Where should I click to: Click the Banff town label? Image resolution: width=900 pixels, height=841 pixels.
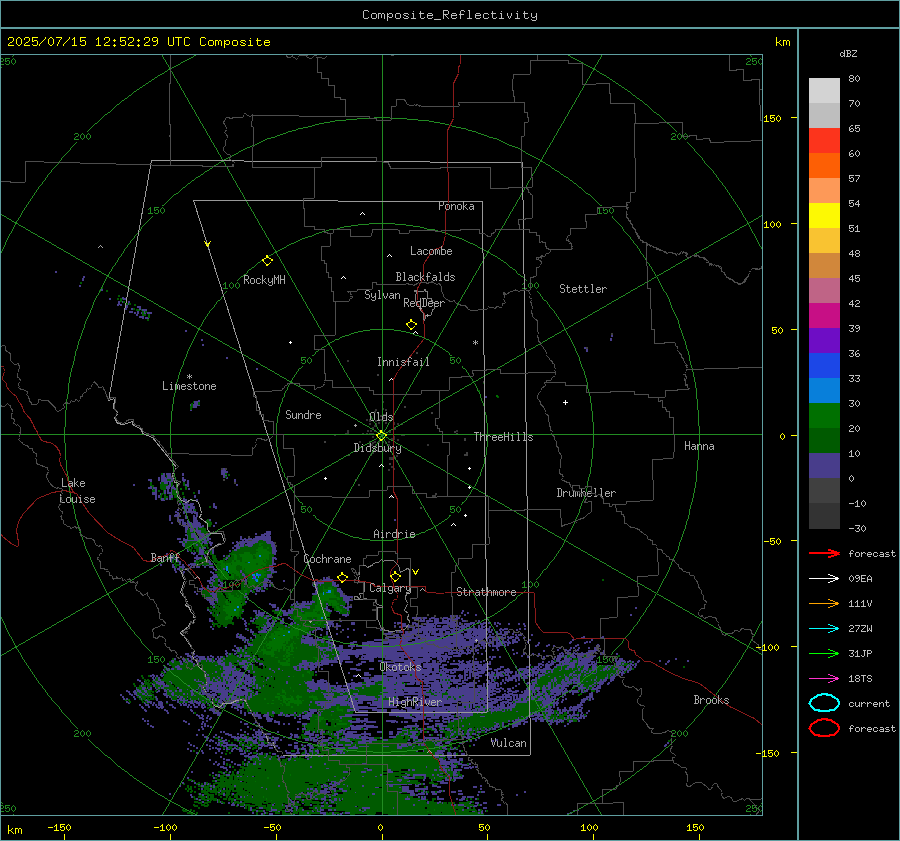point(165,558)
